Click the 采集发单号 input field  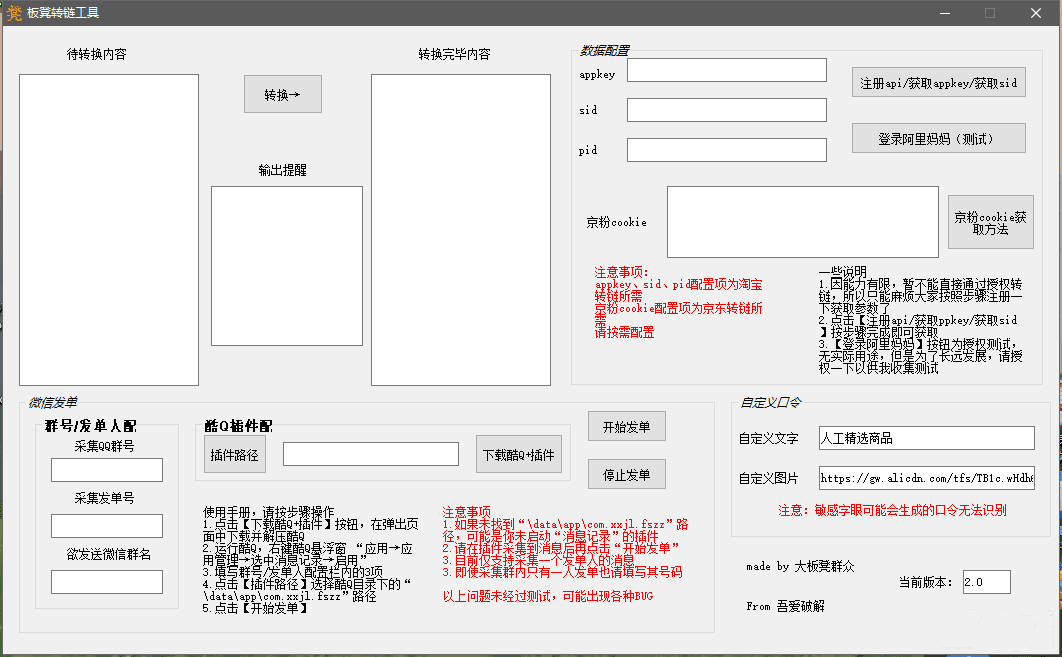[x=107, y=526]
